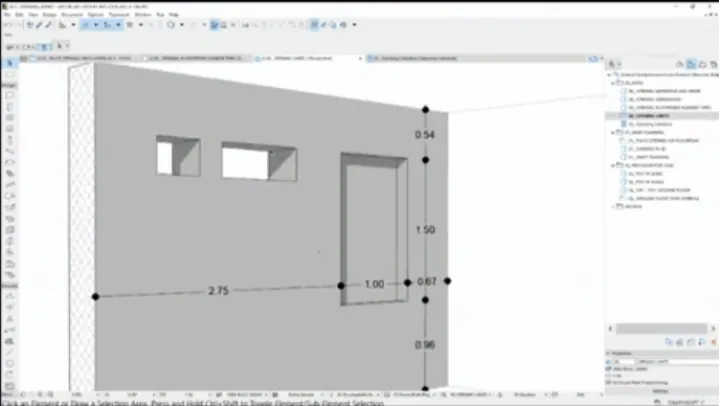Select the Arrow tool in the toolbox
This screenshot has height=406, width=720.
click(10, 63)
